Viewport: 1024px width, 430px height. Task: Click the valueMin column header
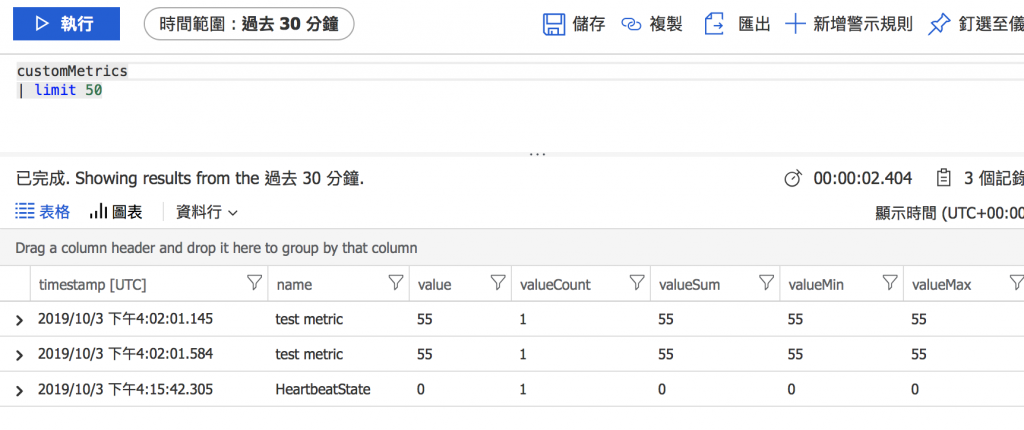814,284
